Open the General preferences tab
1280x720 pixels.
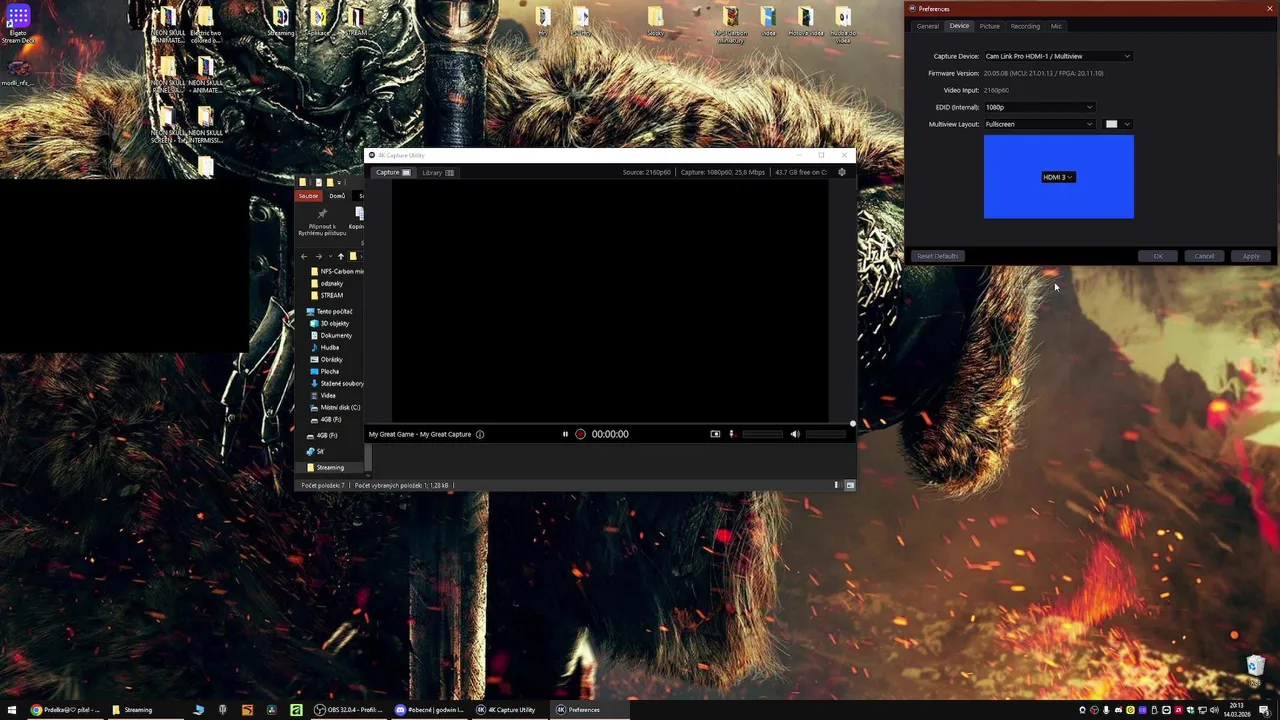928,26
